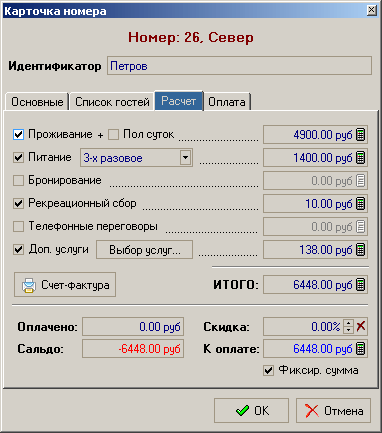Open the Список гостей tab
The height and width of the screenshot is (433, 382).
click(x=112, y=102)
